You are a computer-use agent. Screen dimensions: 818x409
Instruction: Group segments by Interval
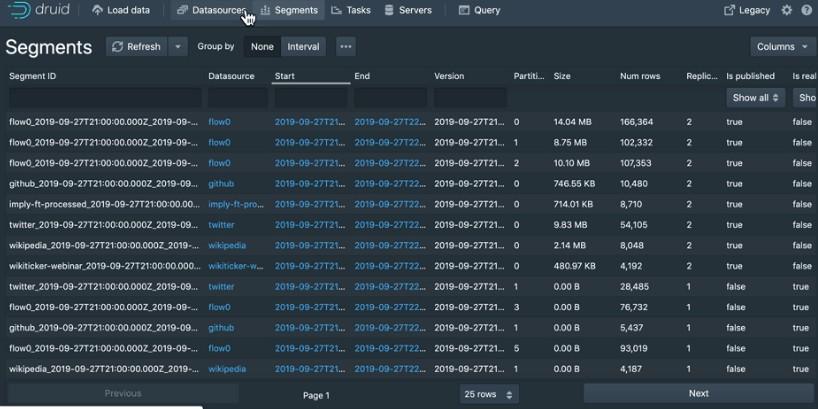point(303,46)
